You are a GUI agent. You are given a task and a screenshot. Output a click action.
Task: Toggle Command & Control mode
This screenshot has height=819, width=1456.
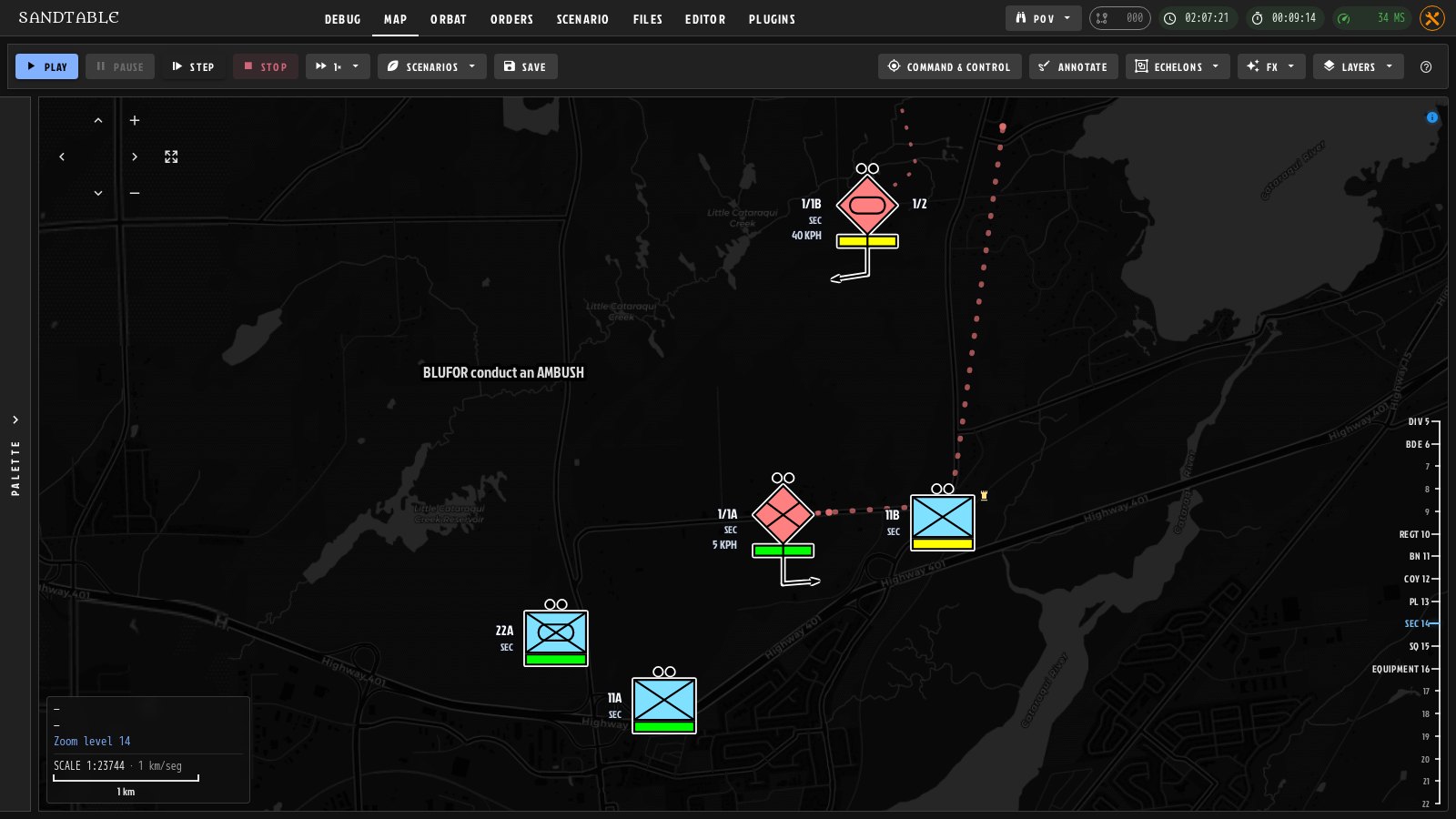[x=949, y=66]
